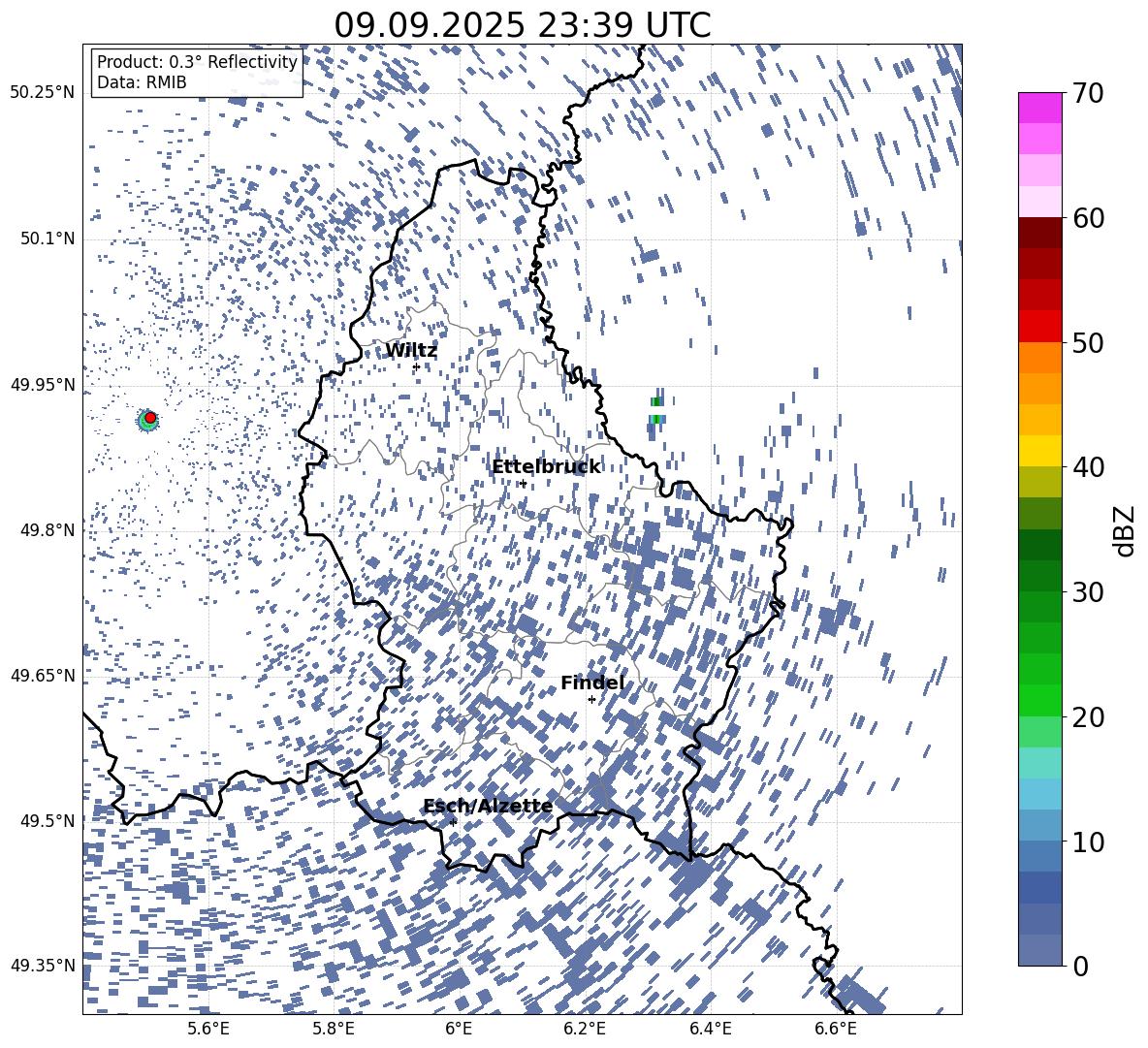This screenshot has height=1048, width=1148.
Task: Click the 60 label on colorbar
Action: tap(1087, 218)
